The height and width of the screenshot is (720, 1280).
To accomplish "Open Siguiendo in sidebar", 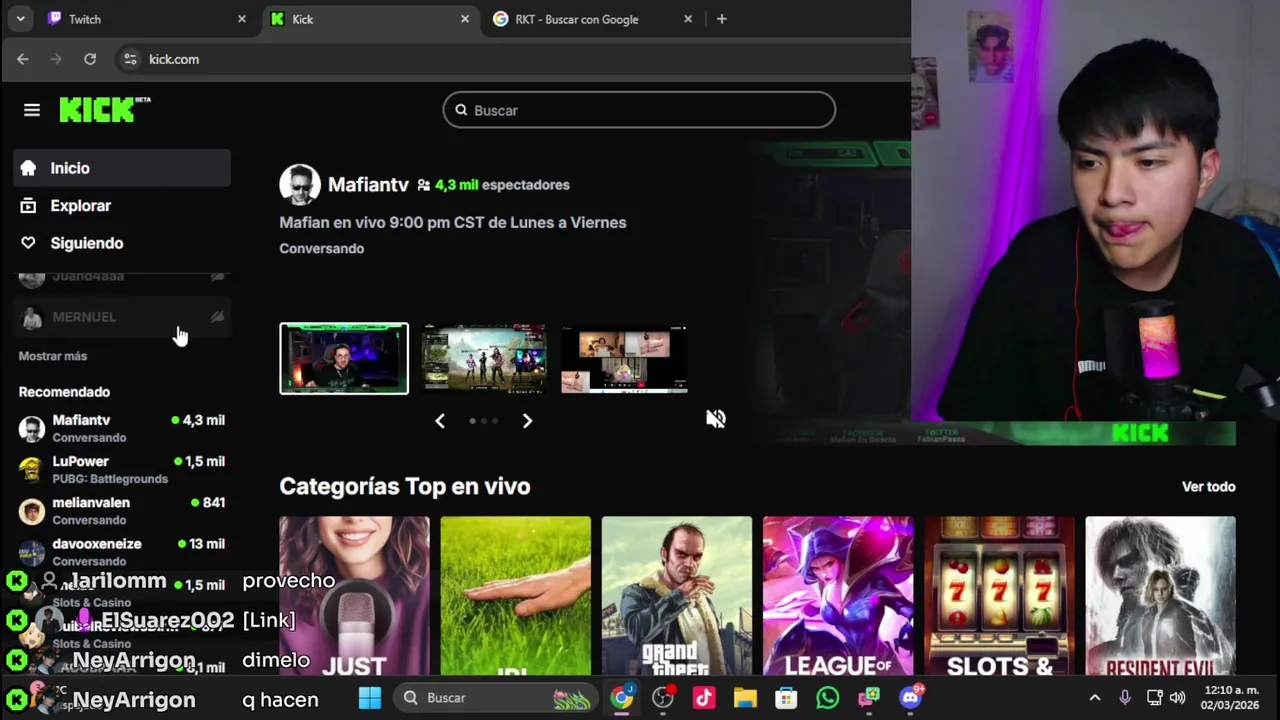I will (122, 243).
